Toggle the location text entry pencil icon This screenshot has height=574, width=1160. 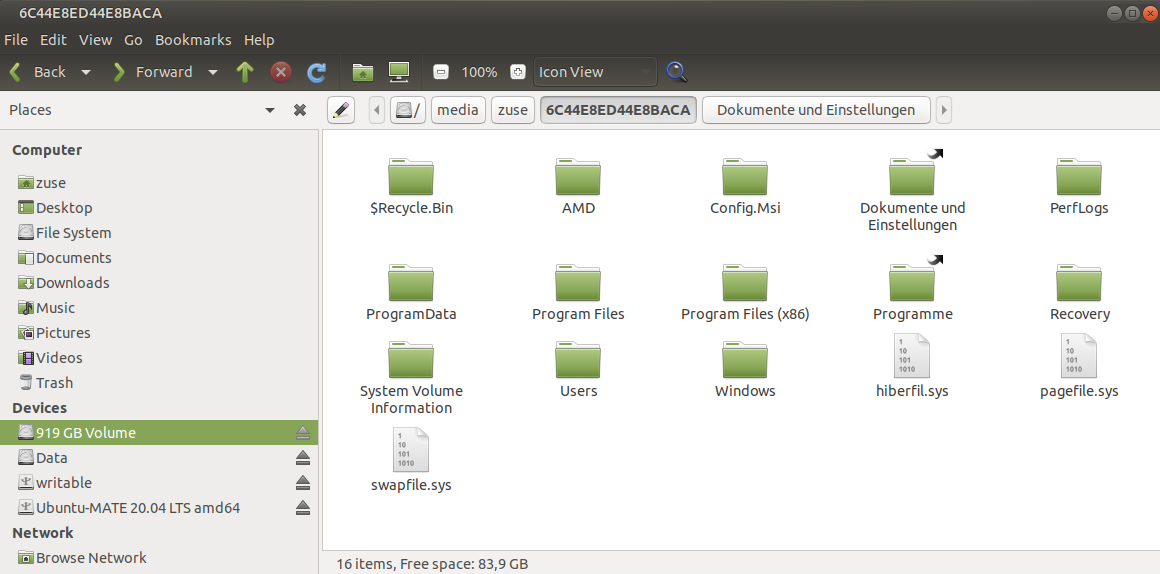[340, 110]
